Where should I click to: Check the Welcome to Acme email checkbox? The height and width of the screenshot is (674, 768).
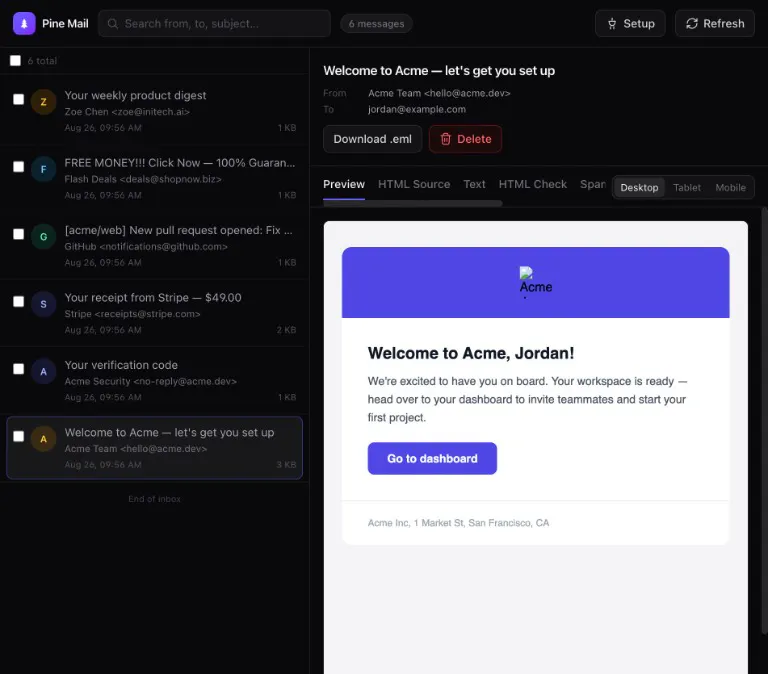[19, 436]
